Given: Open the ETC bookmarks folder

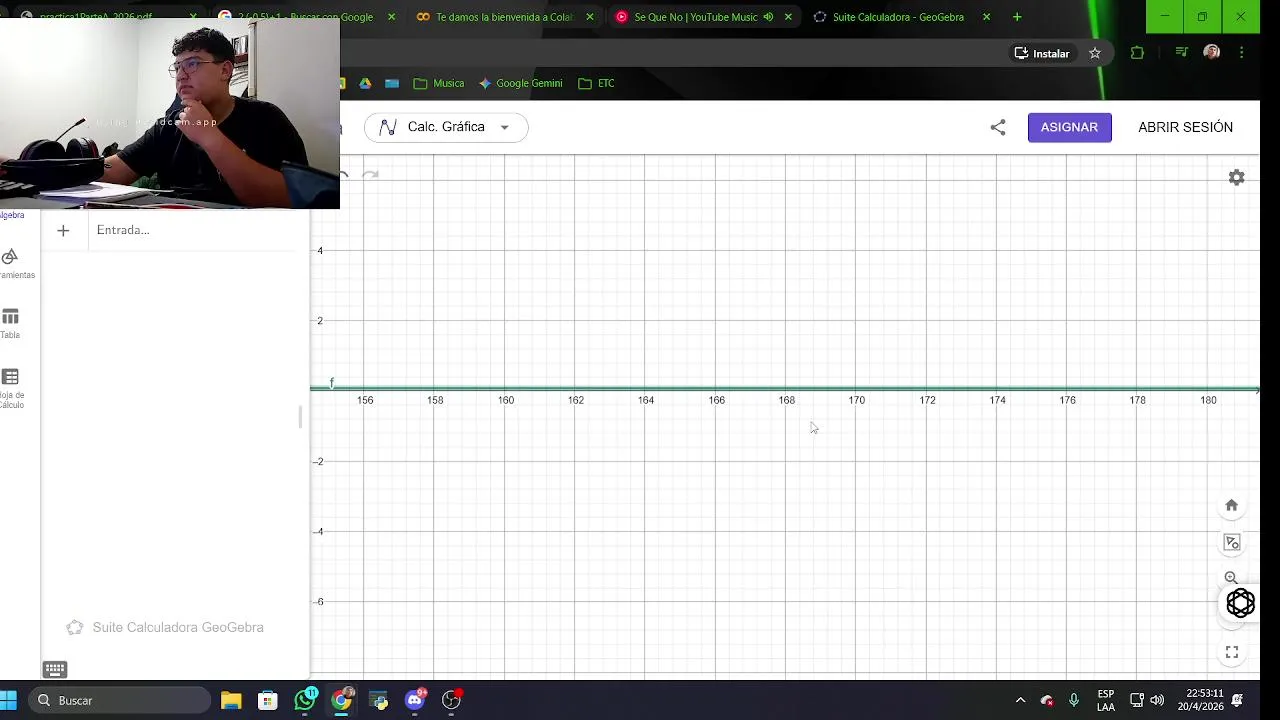Looking at the screenshot, I should tap(596, 83).
